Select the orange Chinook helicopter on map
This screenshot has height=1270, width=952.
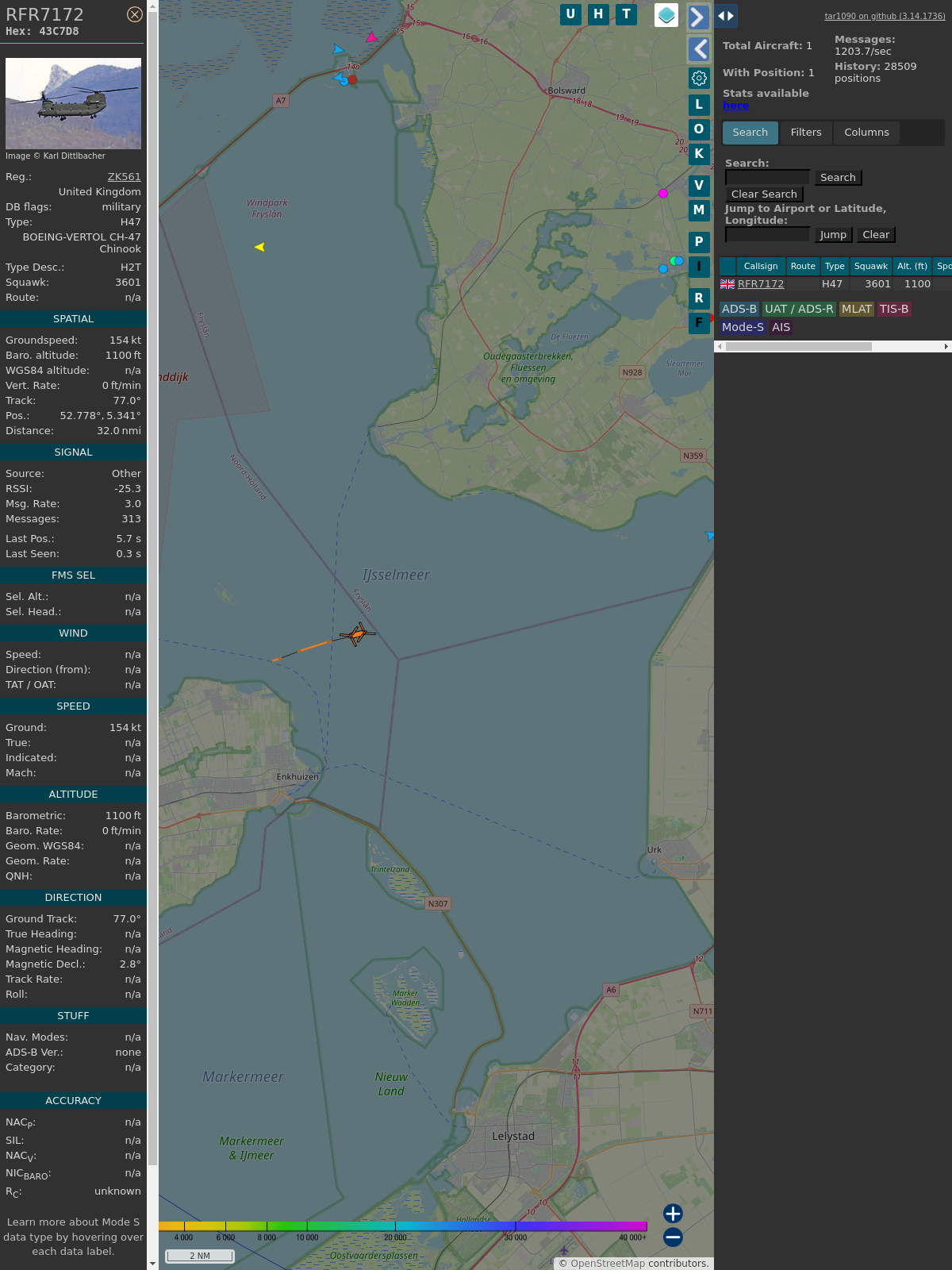coord(358,634)
